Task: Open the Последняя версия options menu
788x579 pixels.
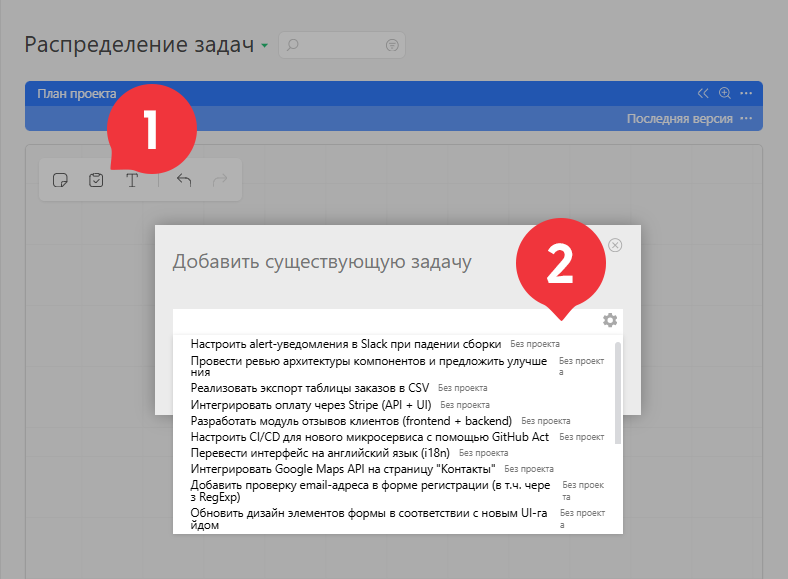Action: (x=746, y=119)
